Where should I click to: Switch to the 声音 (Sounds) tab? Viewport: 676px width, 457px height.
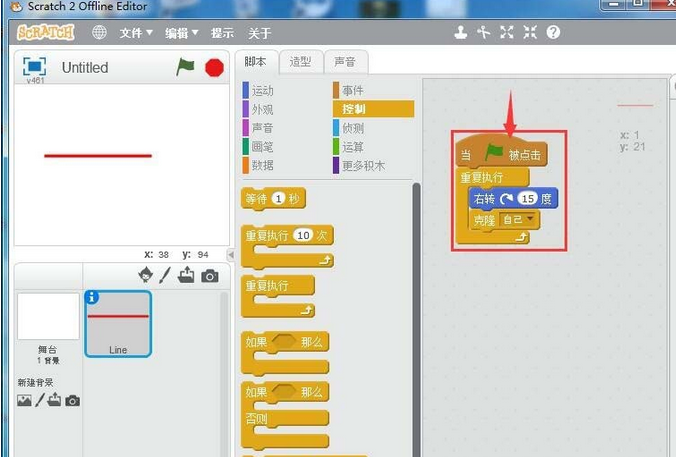[345, 62]
